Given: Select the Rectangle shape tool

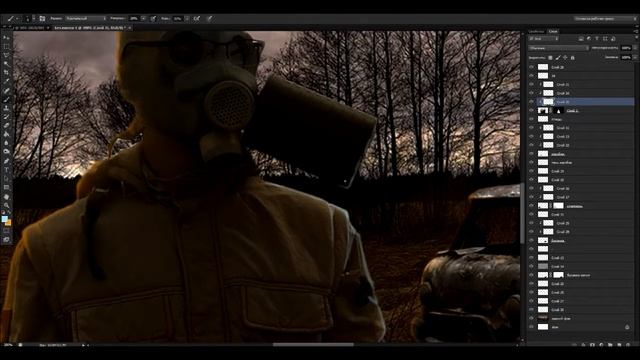Looking at the screenshot, I should 6,187.
